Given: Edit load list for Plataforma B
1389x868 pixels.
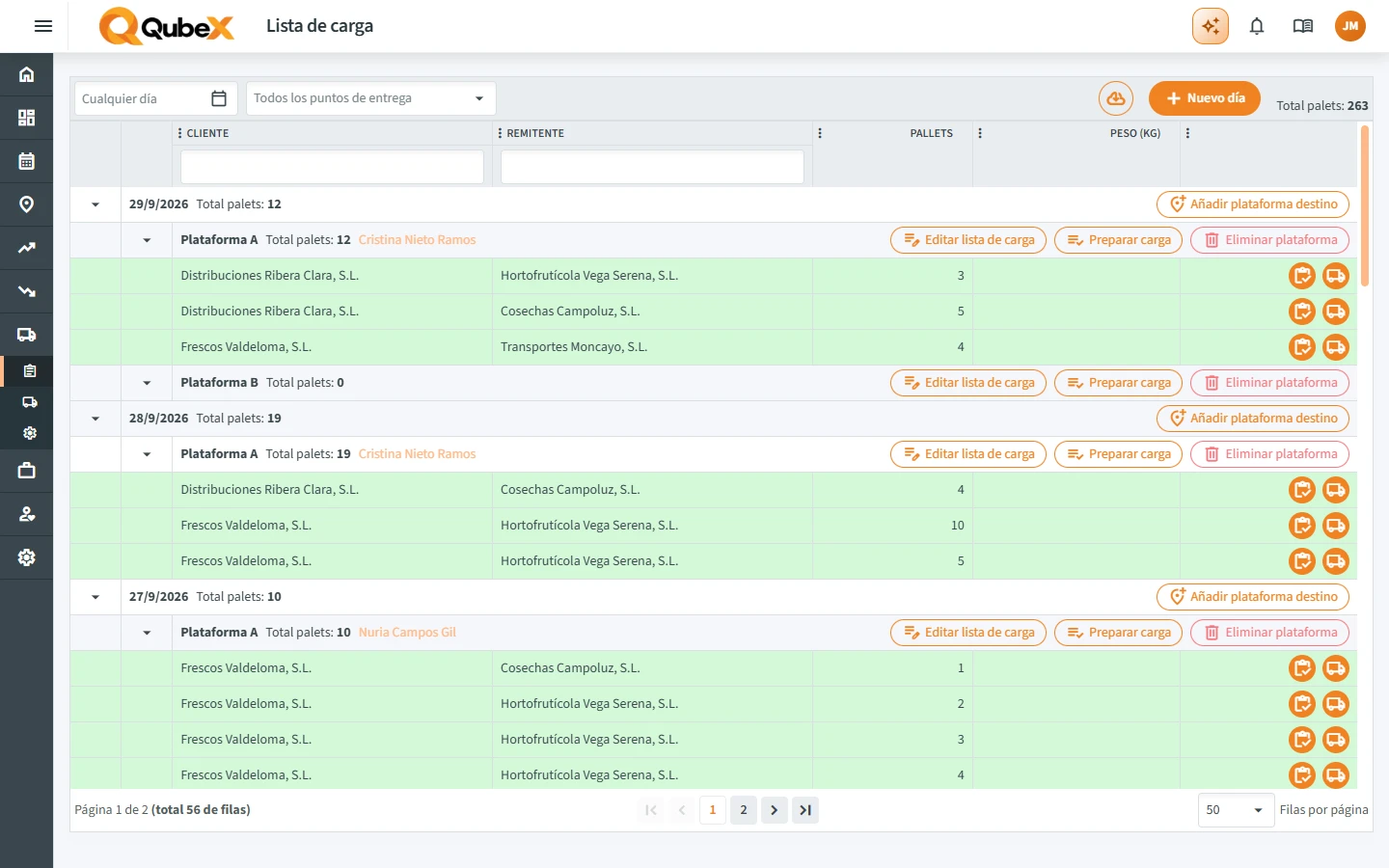Looking at the screenshot, I should (968, 383).
